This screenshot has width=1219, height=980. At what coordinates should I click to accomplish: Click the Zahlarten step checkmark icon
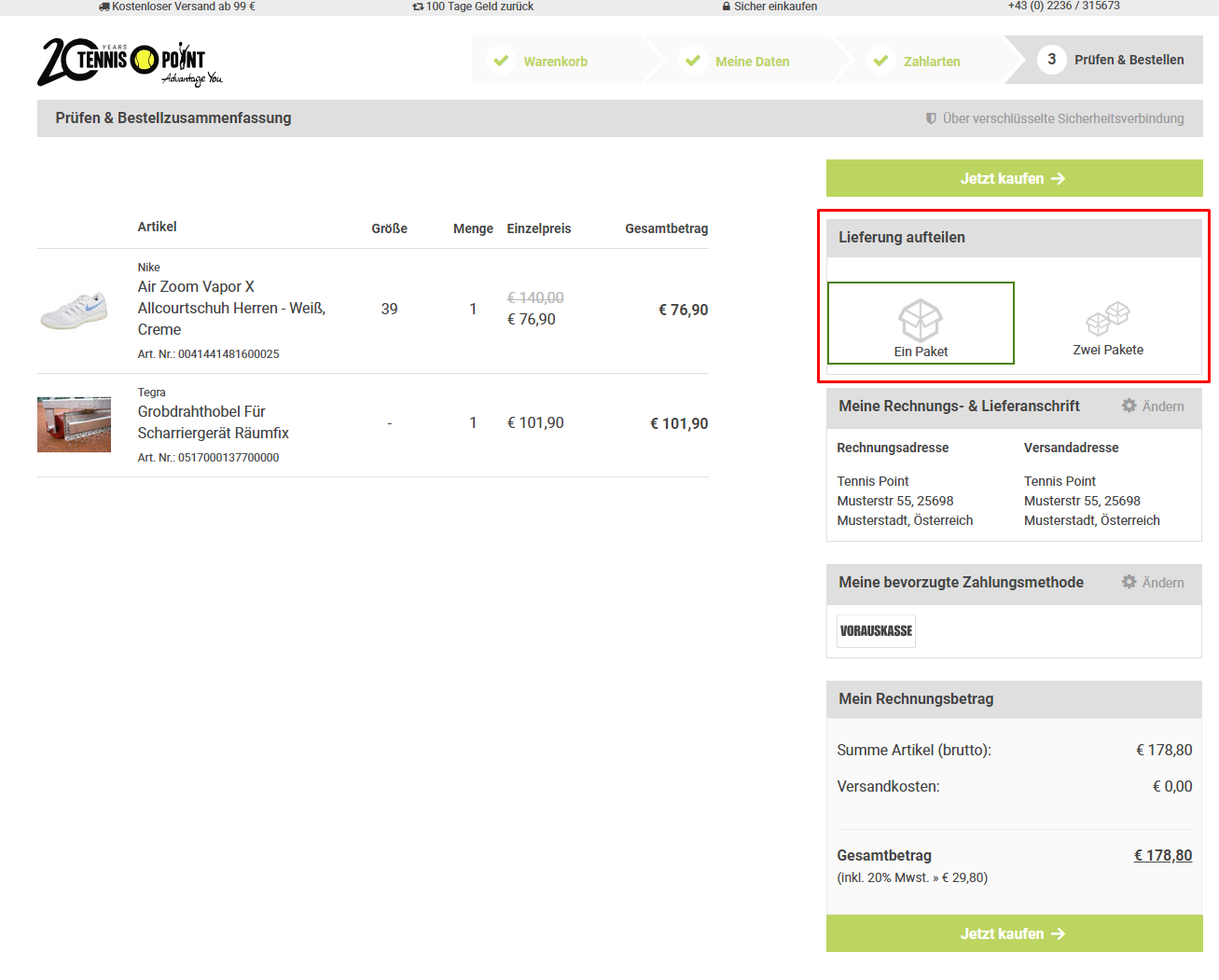point(880,61)
